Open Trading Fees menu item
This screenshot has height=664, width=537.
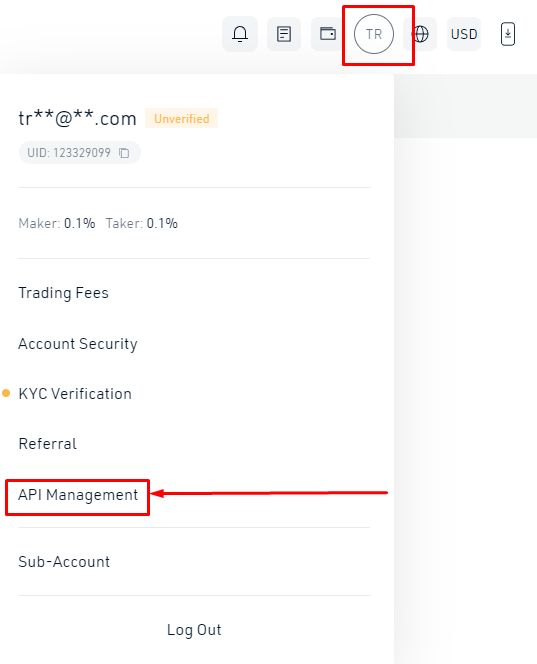(64, 293)
